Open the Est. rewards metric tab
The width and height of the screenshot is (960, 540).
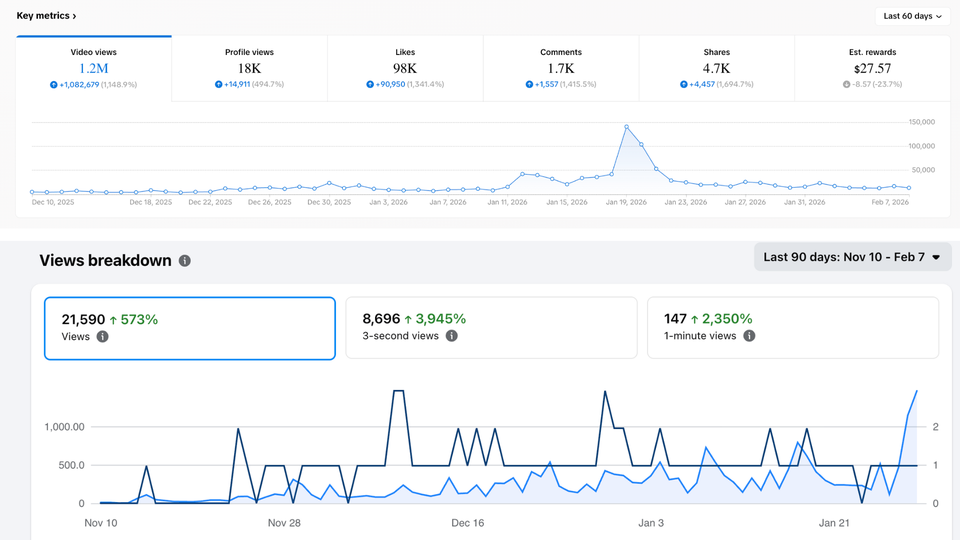tap(871, 68)
